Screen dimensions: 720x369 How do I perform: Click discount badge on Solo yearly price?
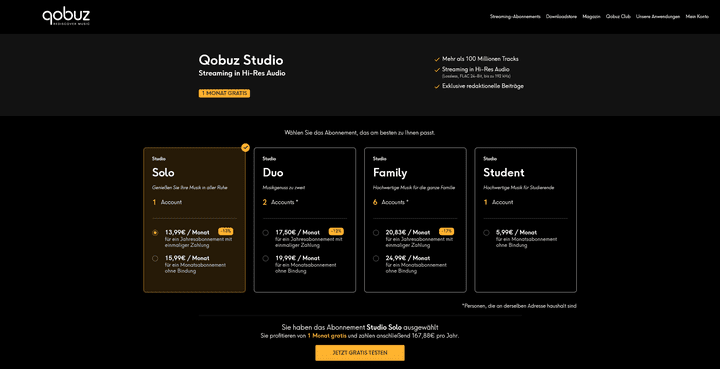[225, 231]
